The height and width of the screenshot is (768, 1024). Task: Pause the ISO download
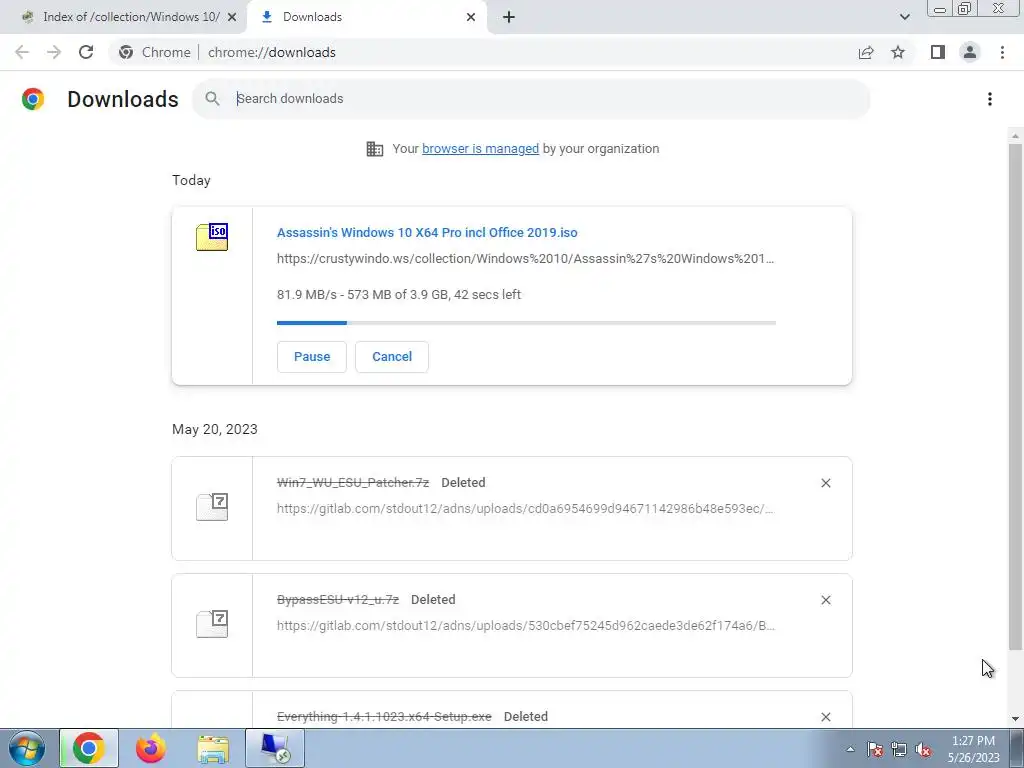(312, 357)
